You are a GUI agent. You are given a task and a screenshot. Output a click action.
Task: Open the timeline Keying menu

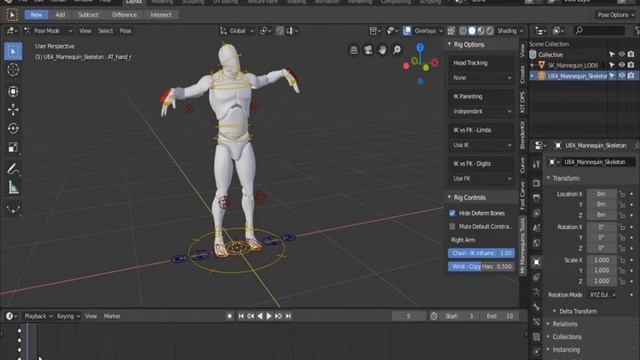(x=68, y=316)
